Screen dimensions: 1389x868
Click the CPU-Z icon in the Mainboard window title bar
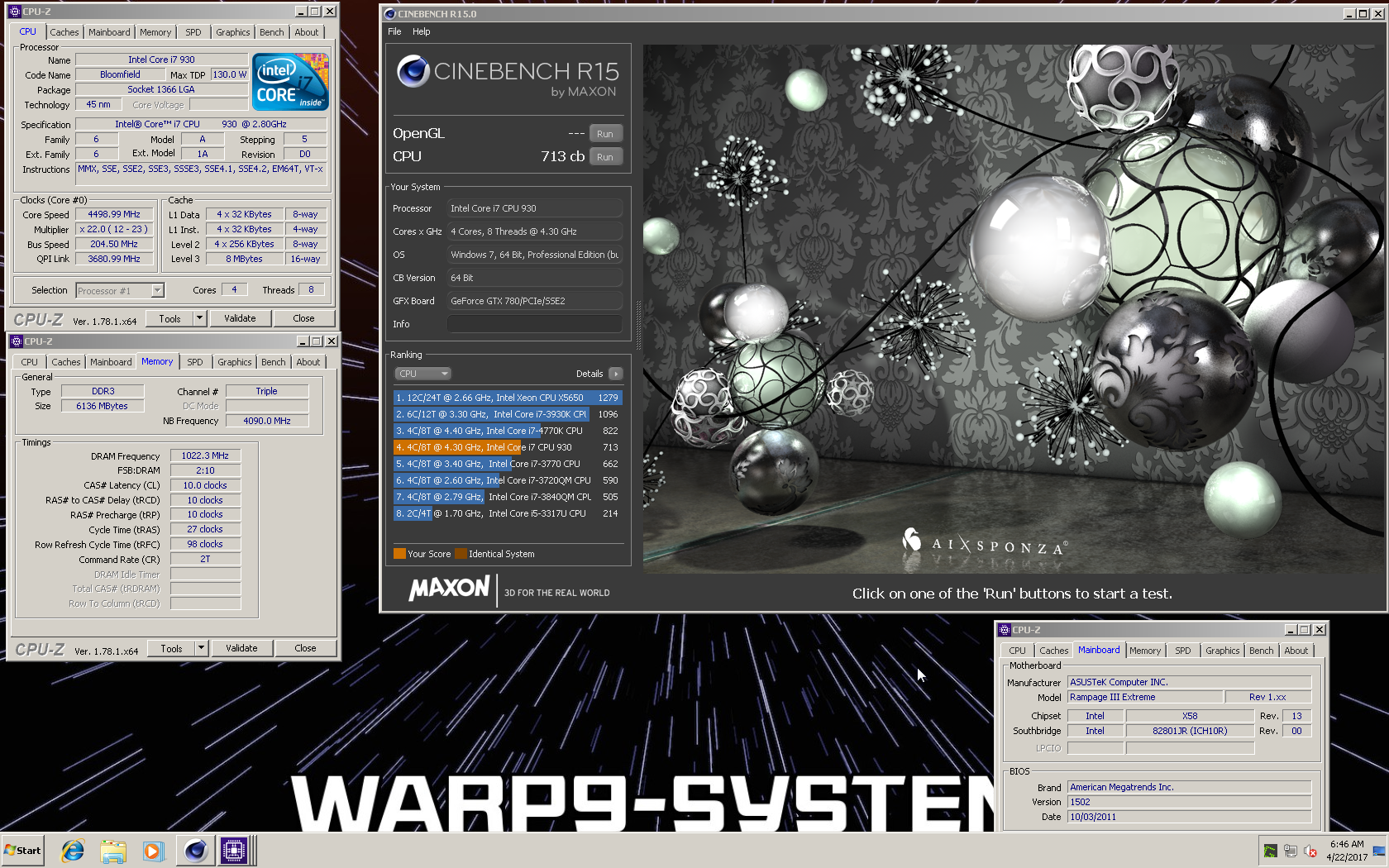1005,630
